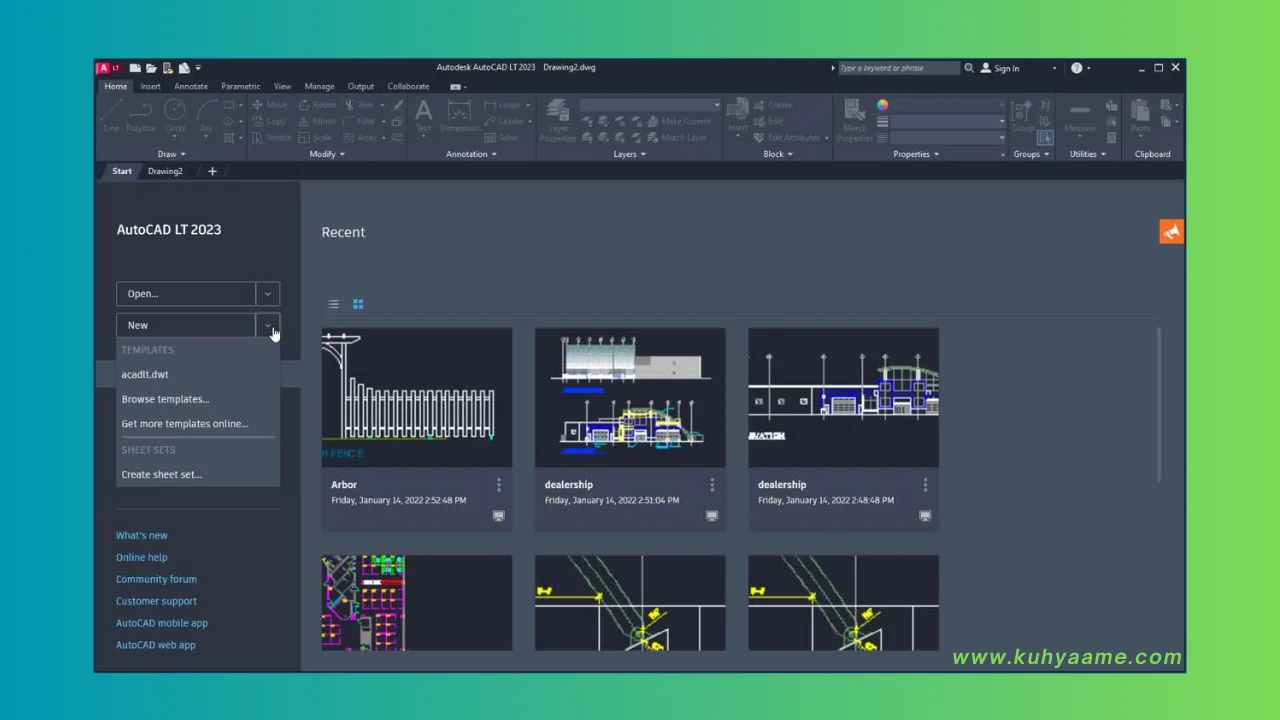Click the Copy tool in Modify panel
Viewport: 1280px width, 720px height.
(269, 121)
